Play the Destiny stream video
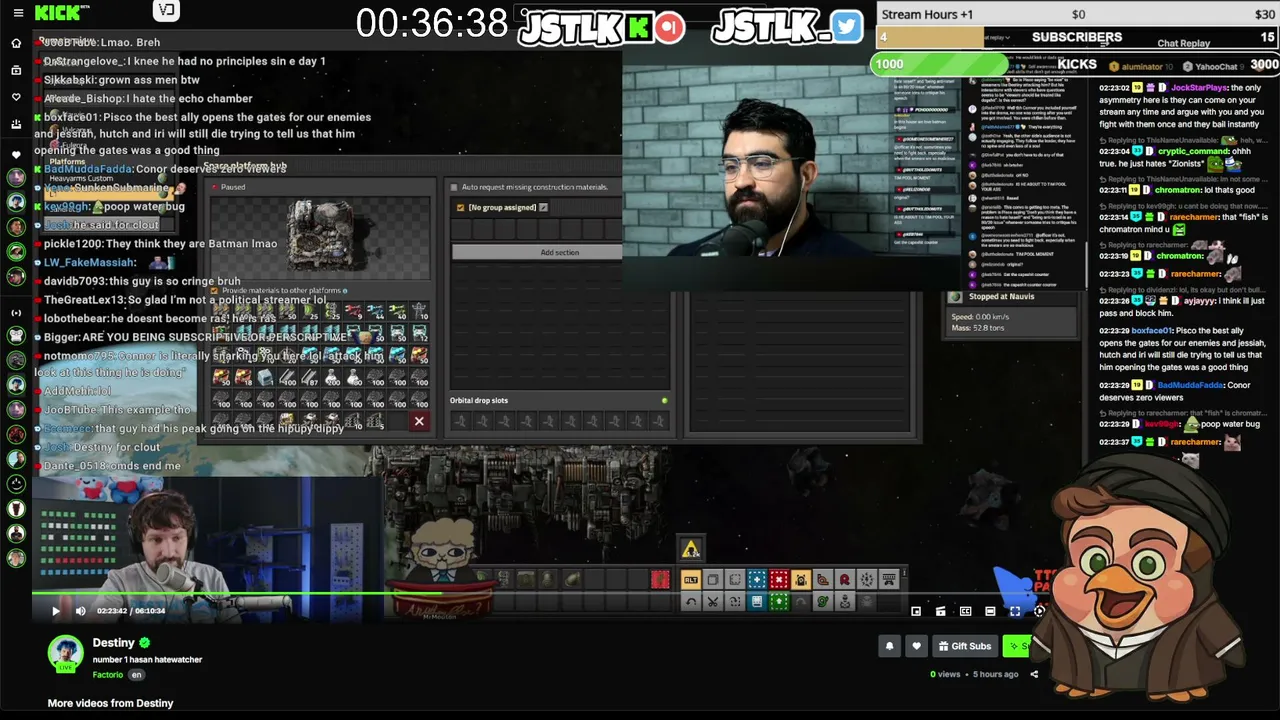Image resolution: width=1280 pixels, height=720 pixels. coord(56,611)
